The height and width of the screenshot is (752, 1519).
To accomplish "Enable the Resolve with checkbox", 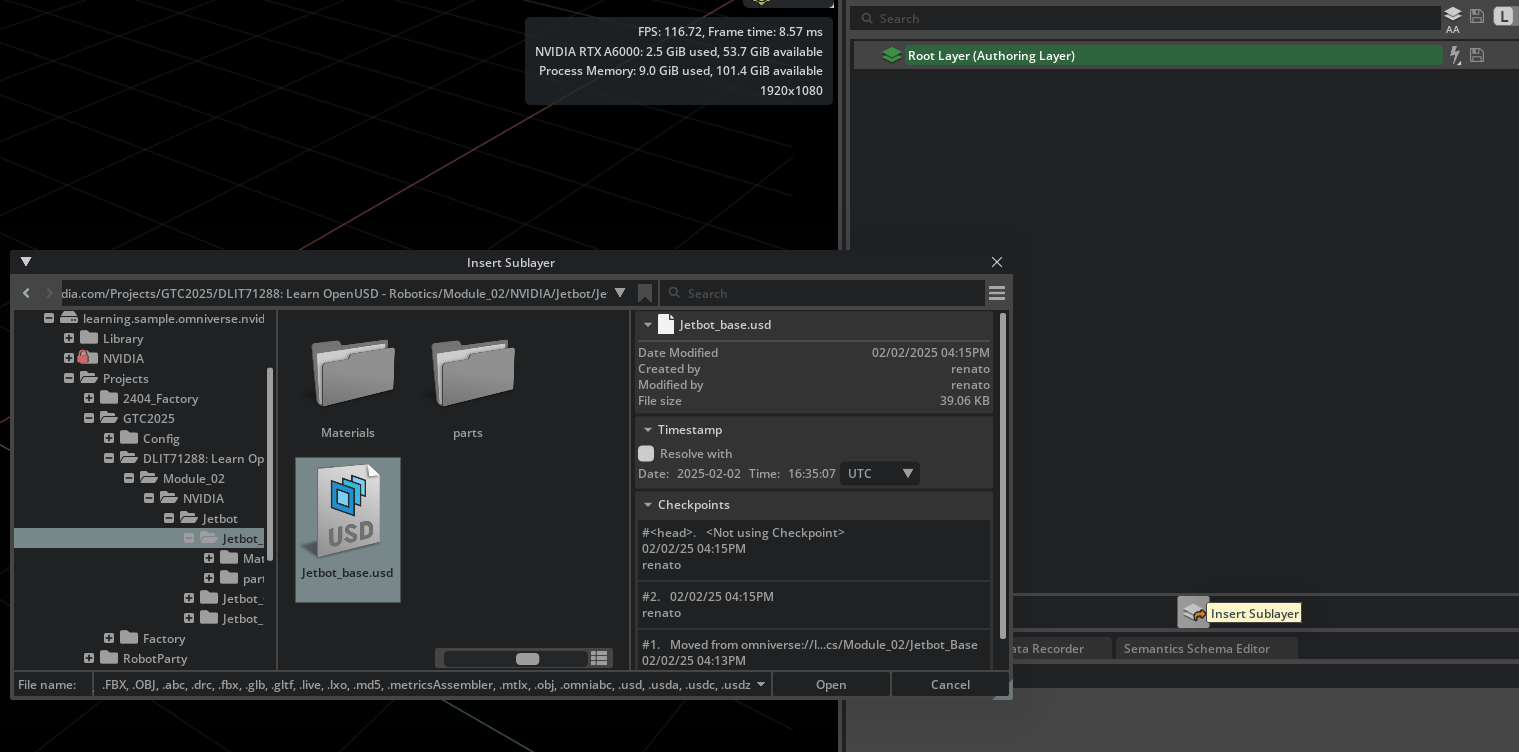I will pos(646,454).
